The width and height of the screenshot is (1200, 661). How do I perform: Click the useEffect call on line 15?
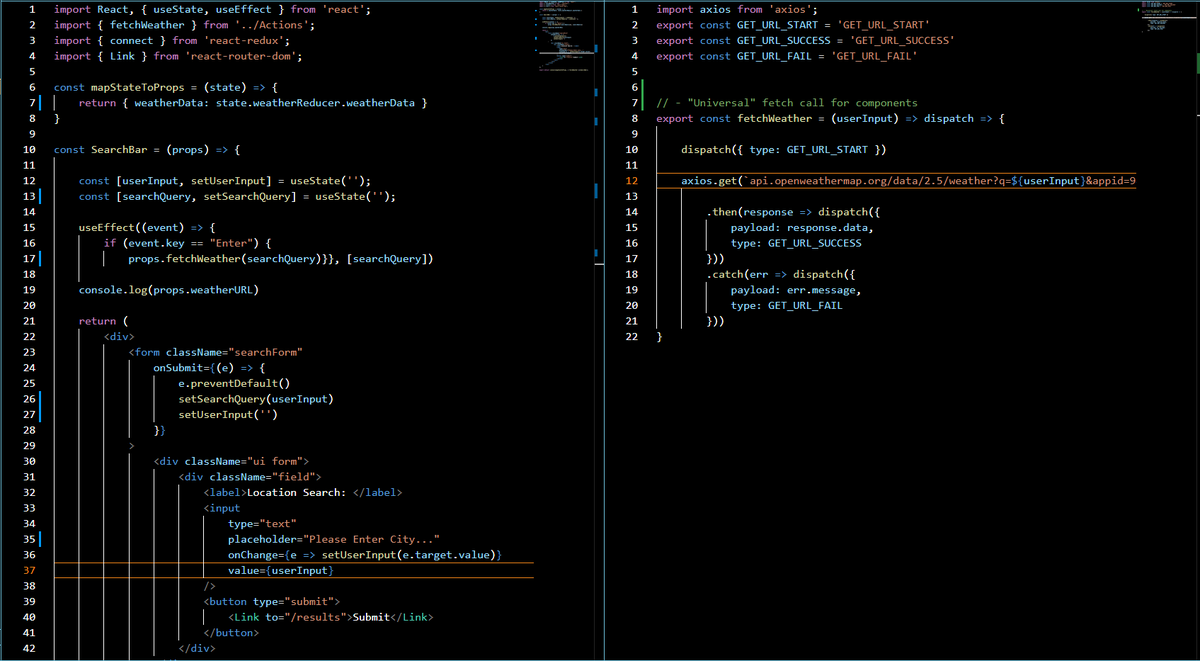pyautogui.click(x=120, y=227)
